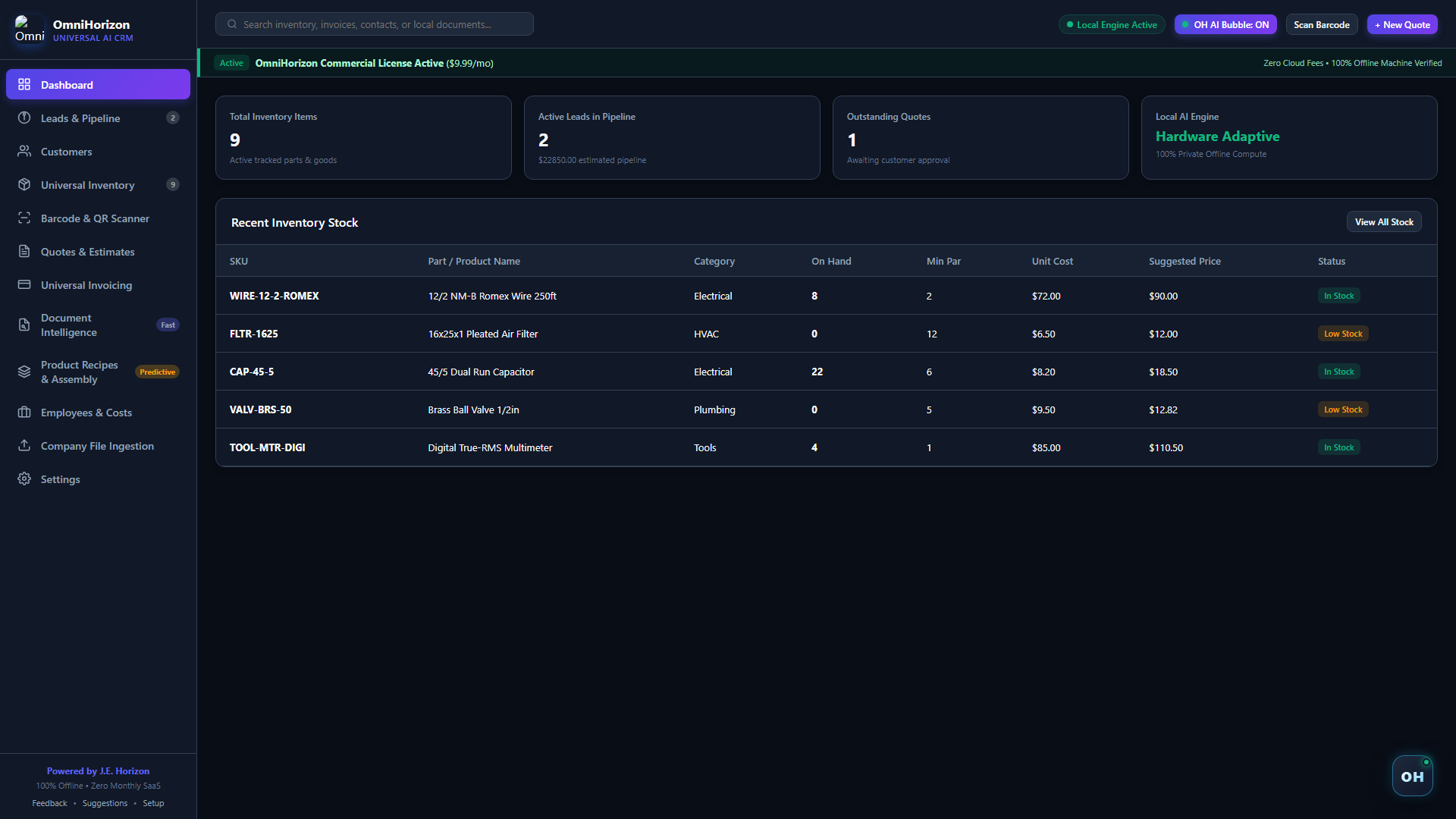Screen dimensions: 1456x819
Task: Click the Universal Inventory box icon
Action: [x=24, y=184]
